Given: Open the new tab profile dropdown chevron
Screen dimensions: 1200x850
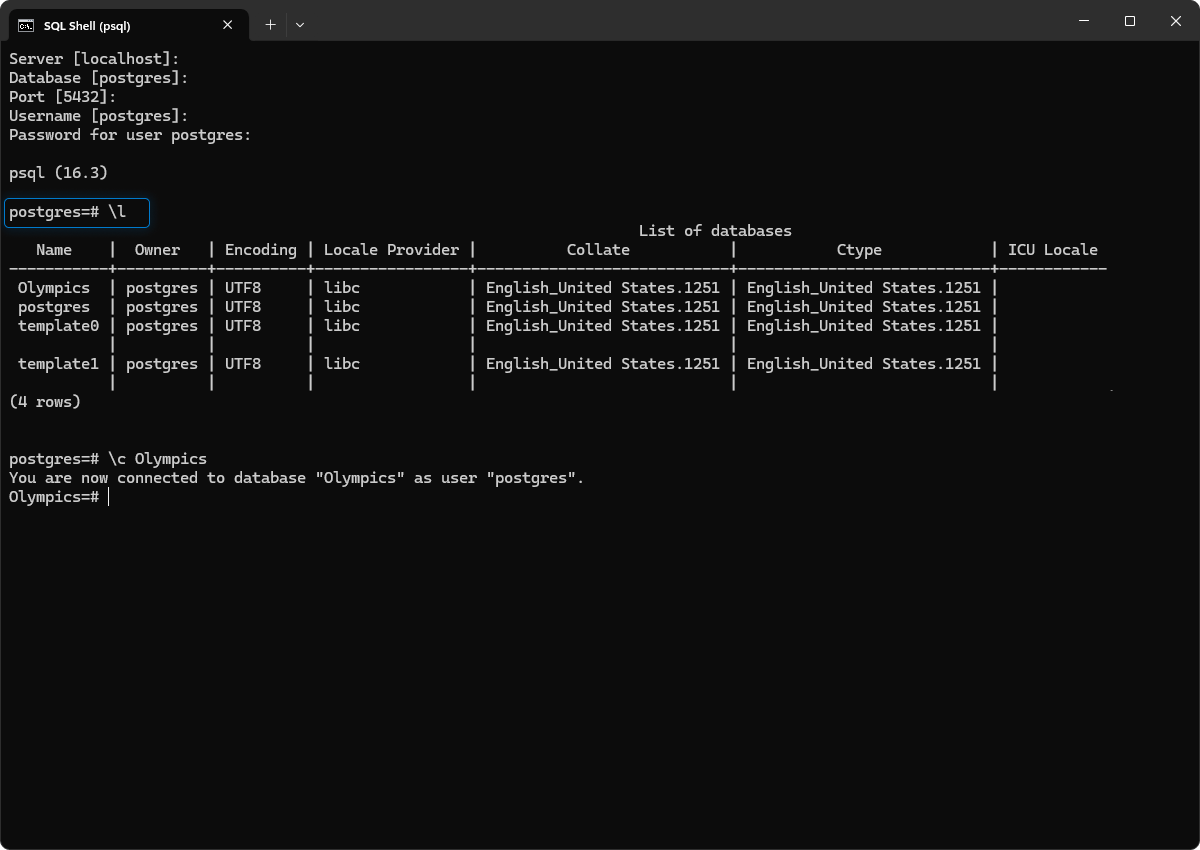Looking at the screenshot, I should [299, 24].
